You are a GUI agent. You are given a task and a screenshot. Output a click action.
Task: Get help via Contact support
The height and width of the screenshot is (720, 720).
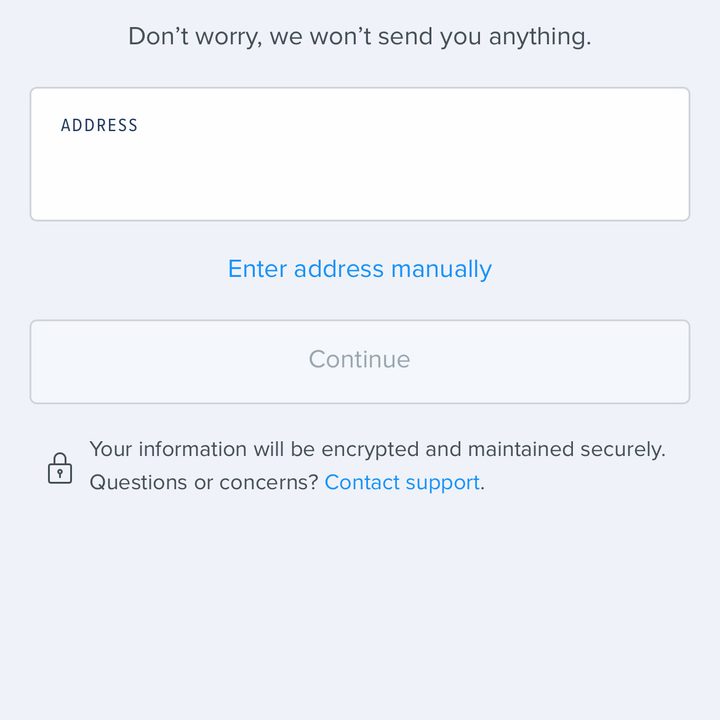pyautogui.click(x=402, y=483)
